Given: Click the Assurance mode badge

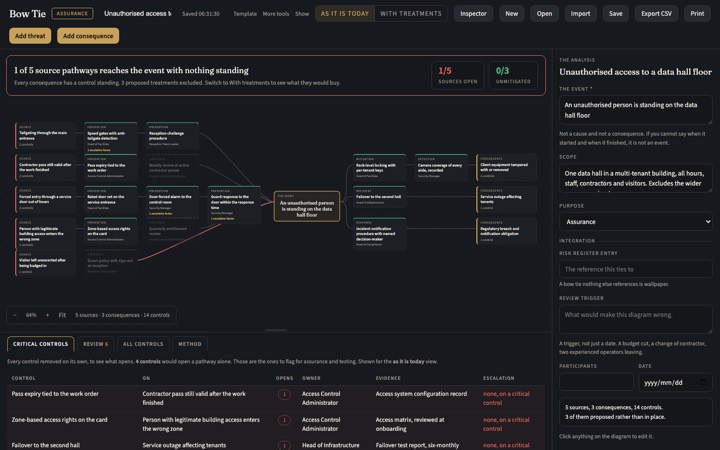Looking at the screenshot, I should pyautogui.click(x=72, y=13).
